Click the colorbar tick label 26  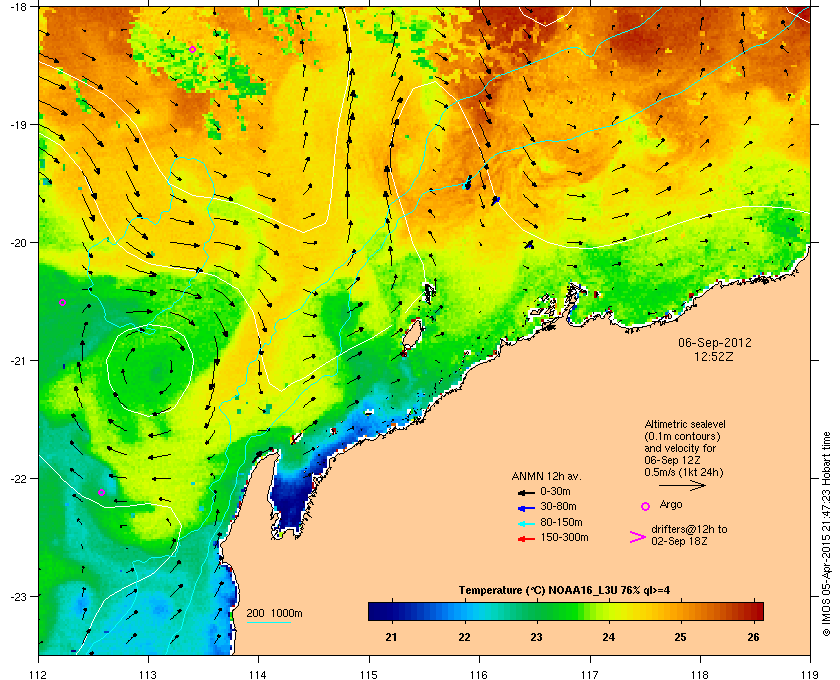pyautogui.click(x=753, y=637)
